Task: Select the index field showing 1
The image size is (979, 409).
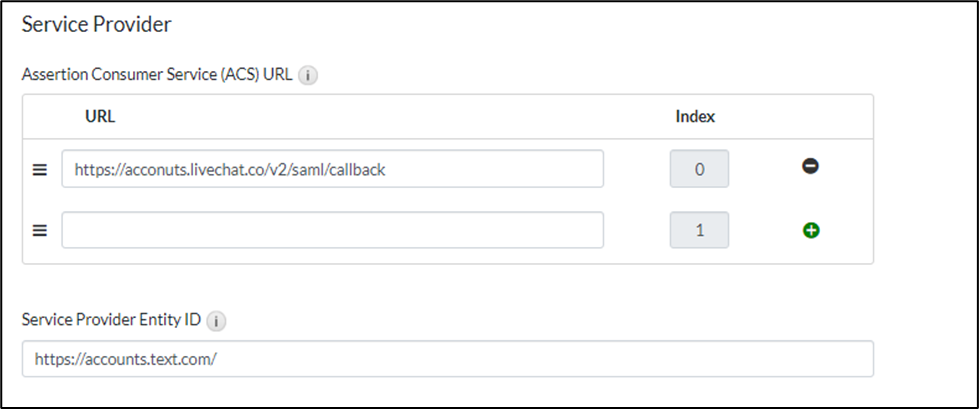Action: click(699, 230)
